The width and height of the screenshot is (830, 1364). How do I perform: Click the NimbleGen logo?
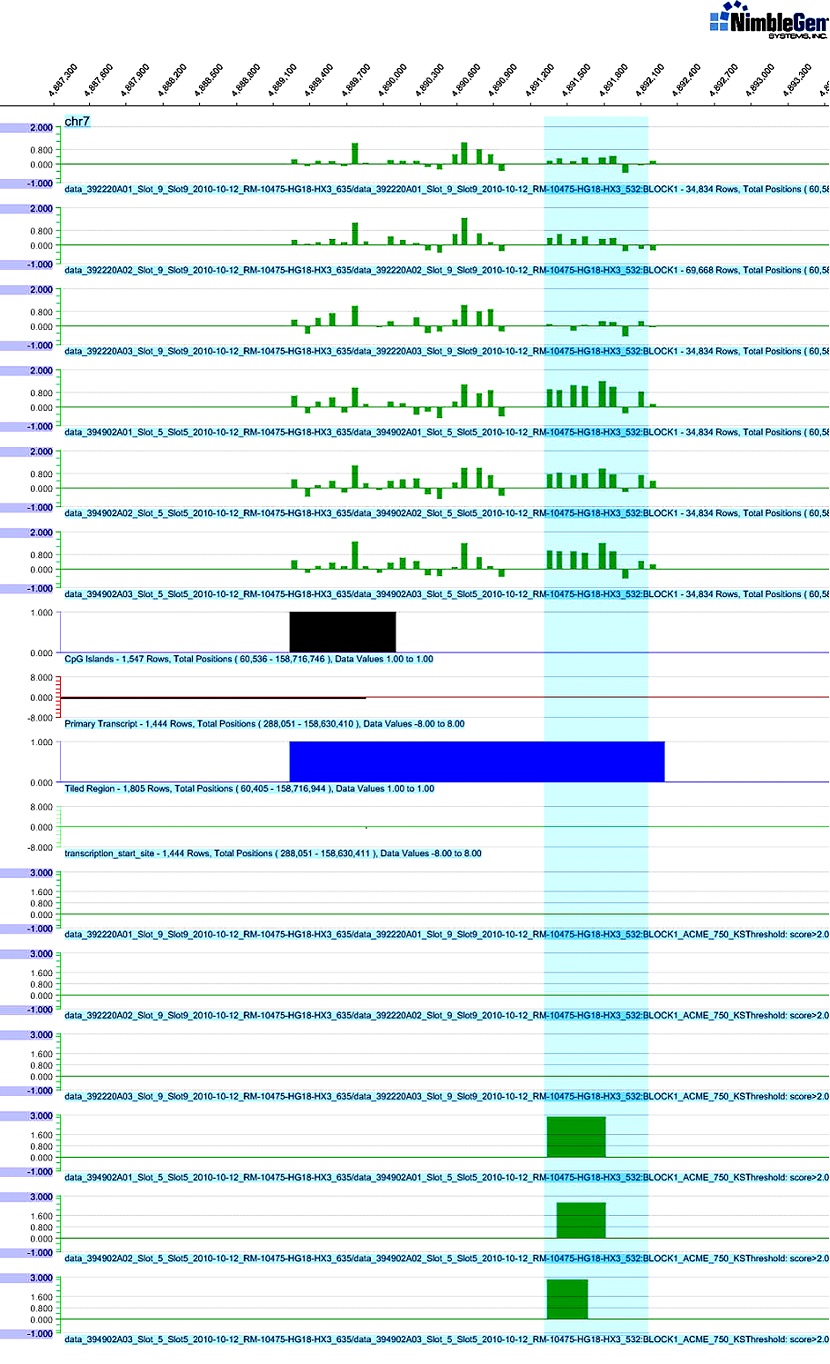tap(766, 20)
